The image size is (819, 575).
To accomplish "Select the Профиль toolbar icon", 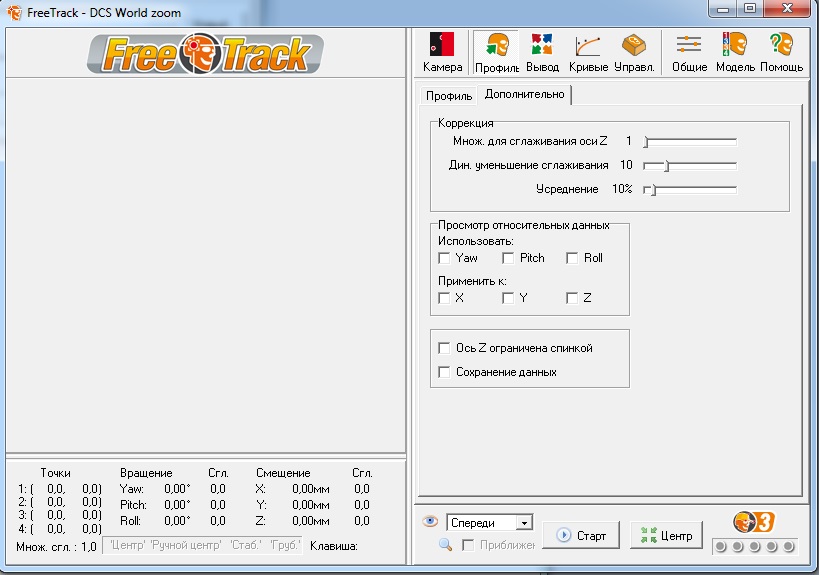I will pyautogui.click(x=496, y=52).
